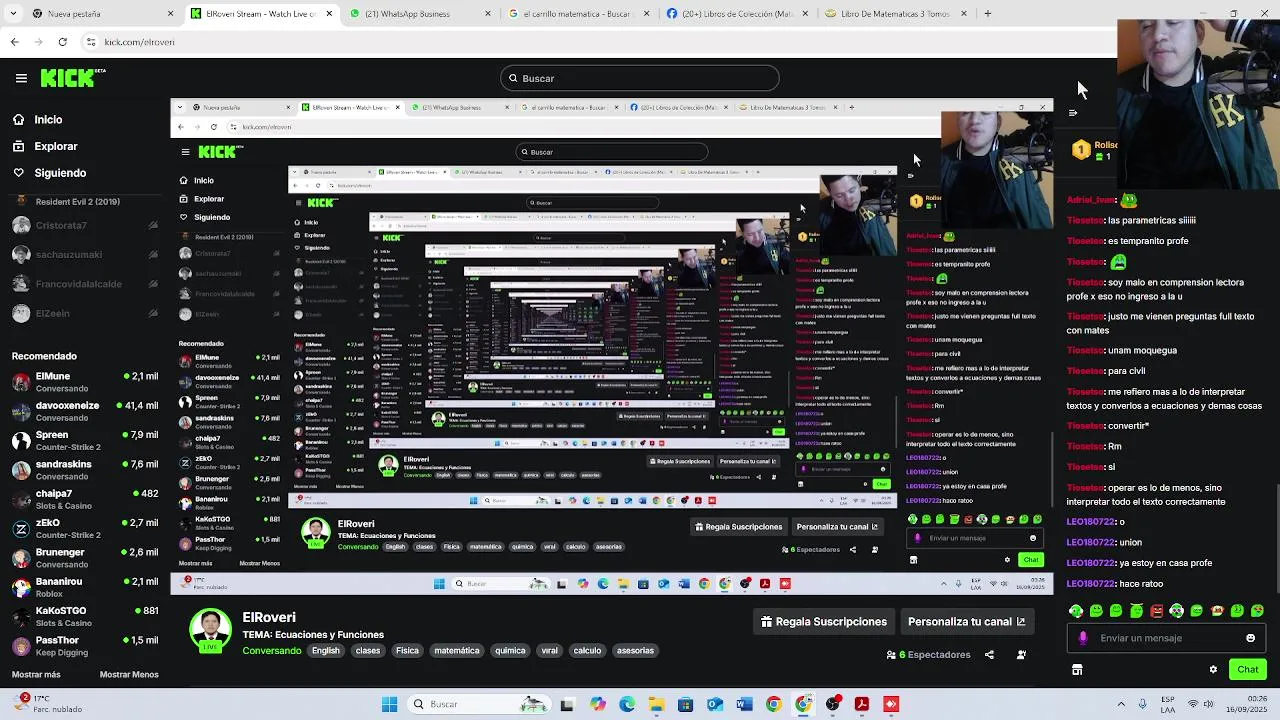1280x720 pixels.
Task: Click the taskbar Buscar search box
Action: tap(479, 704)
